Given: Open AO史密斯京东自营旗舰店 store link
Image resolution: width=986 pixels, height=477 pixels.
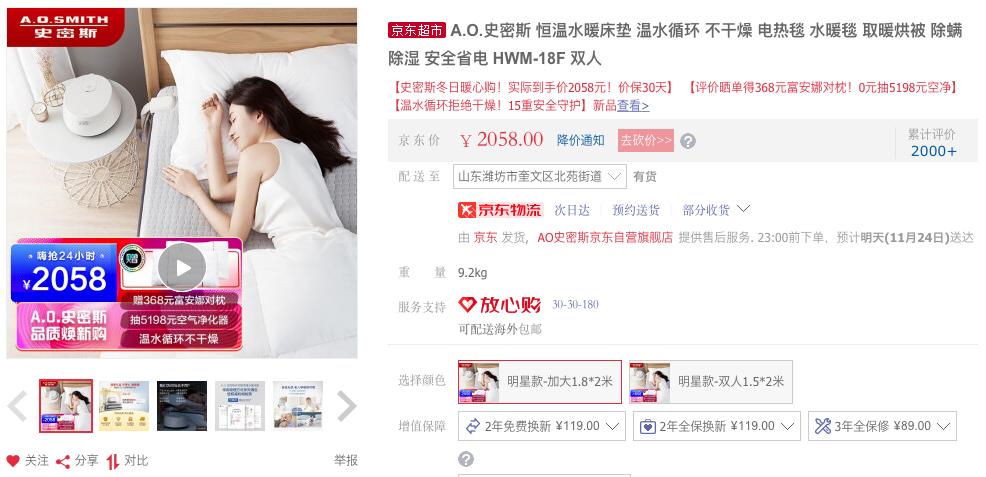Looking at the screenshot, I should 605,238.
